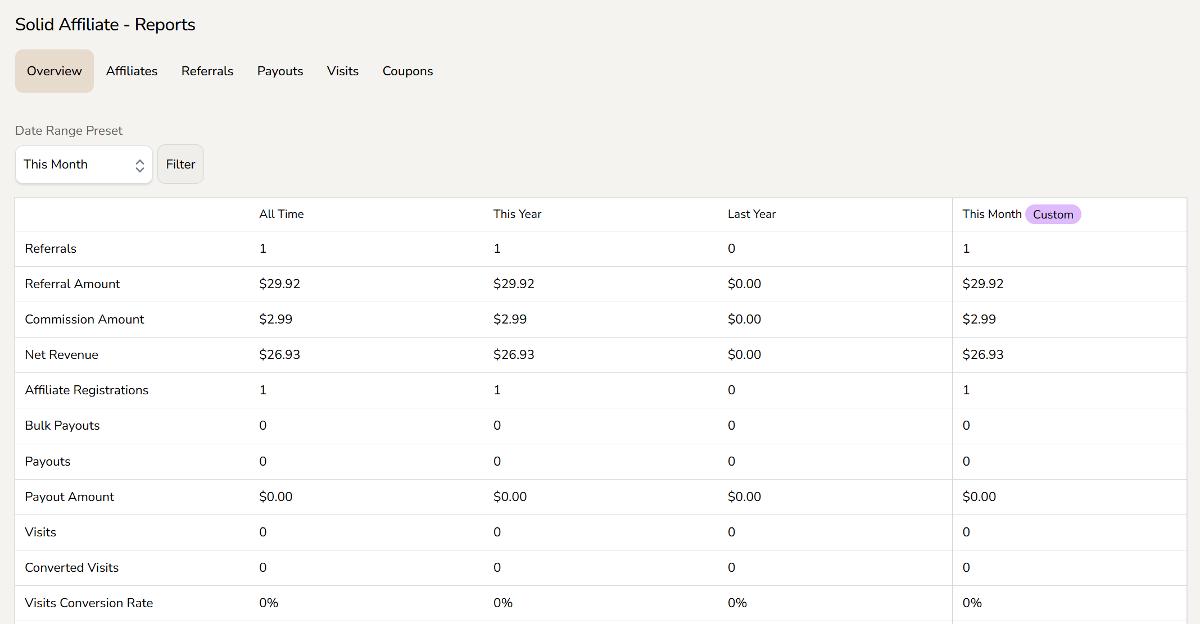Switch to the Overview tab
1200x624 pixels.
pyautogui.click(x=54, y=71)
